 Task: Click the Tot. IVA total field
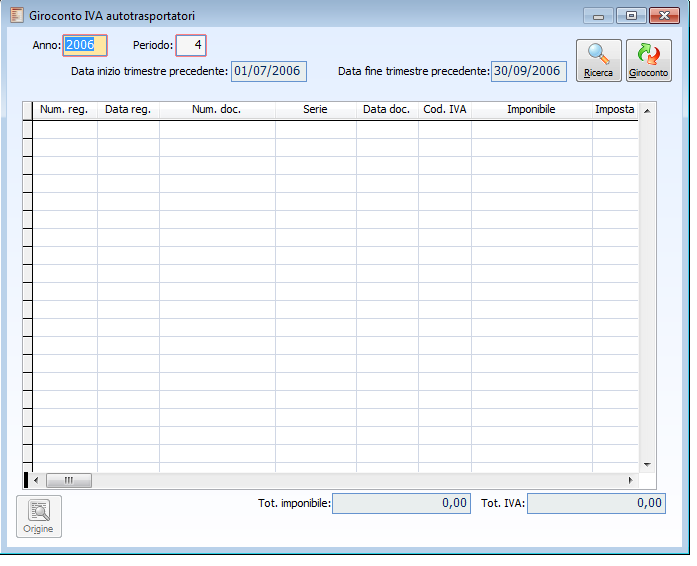pyautogui.click(x=596, y=503)
